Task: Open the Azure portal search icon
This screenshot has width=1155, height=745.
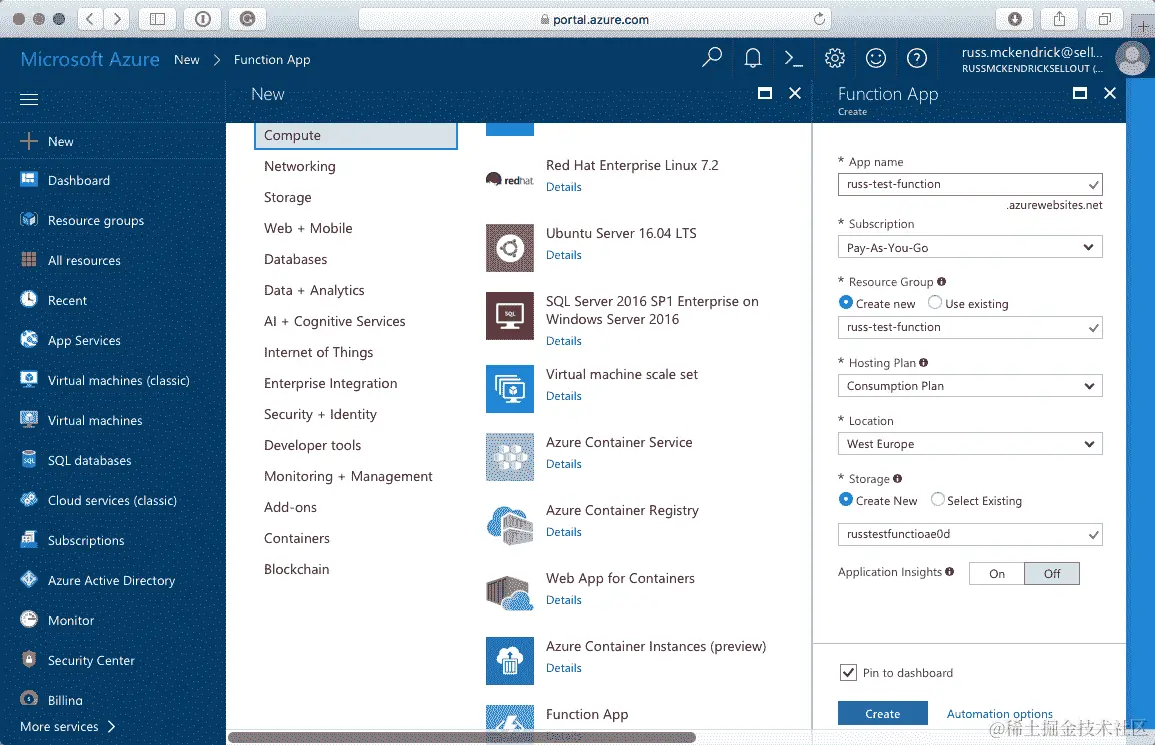Action: pyautogui.click(x=712, y=57)
